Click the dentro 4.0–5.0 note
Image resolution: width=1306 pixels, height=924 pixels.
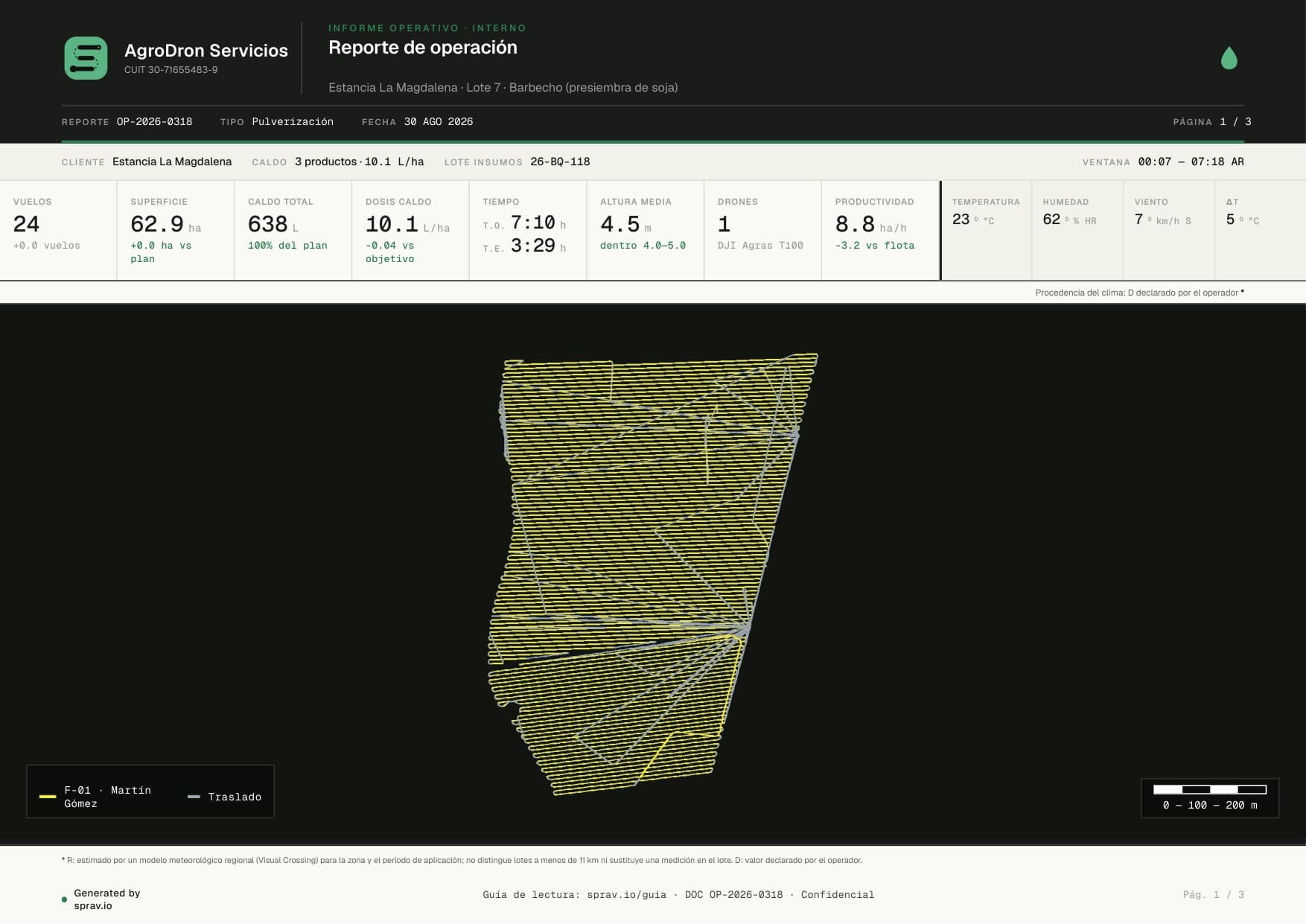pos(643,245)
